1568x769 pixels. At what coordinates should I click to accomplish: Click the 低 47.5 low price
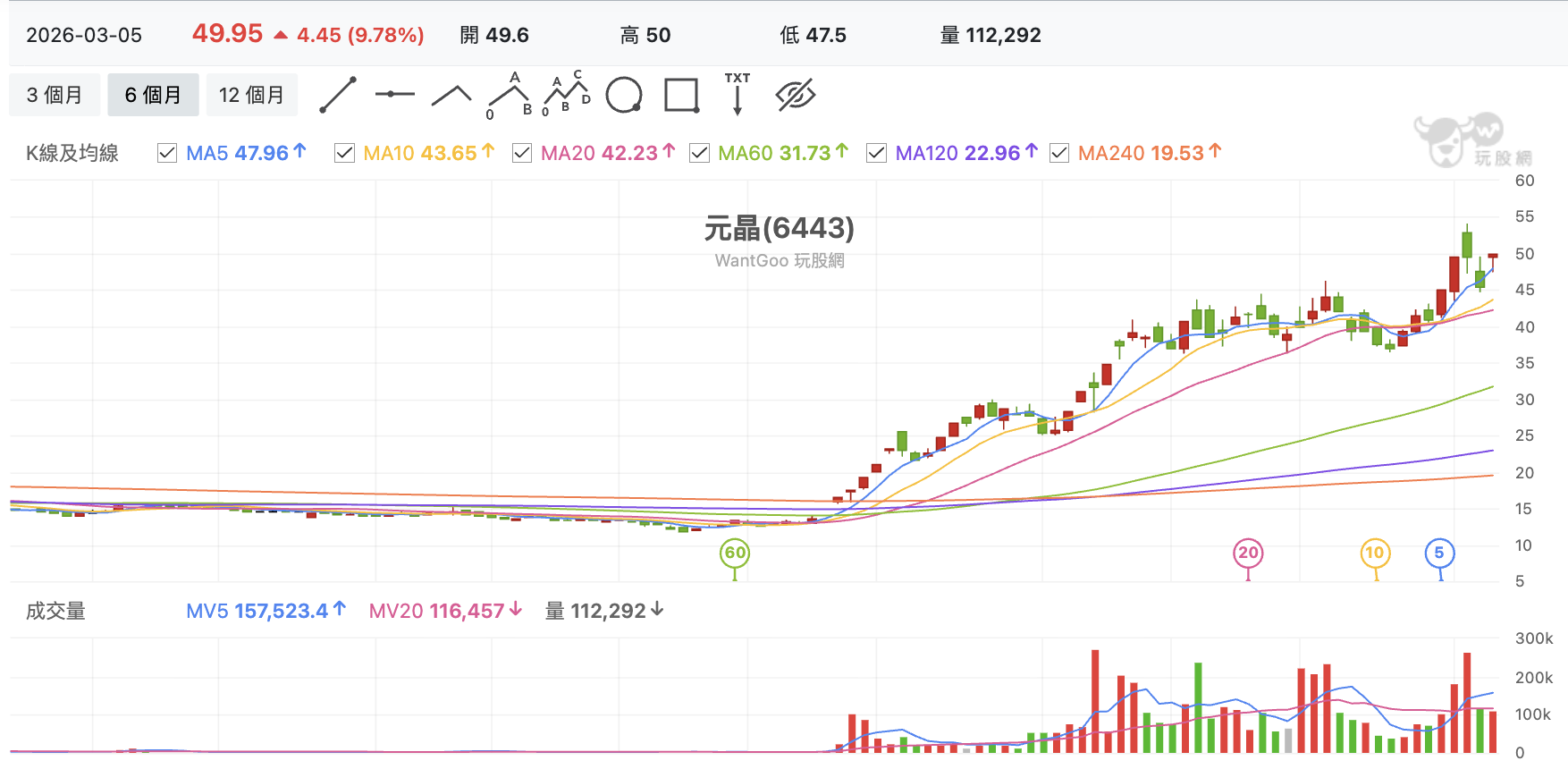(814, 35)
